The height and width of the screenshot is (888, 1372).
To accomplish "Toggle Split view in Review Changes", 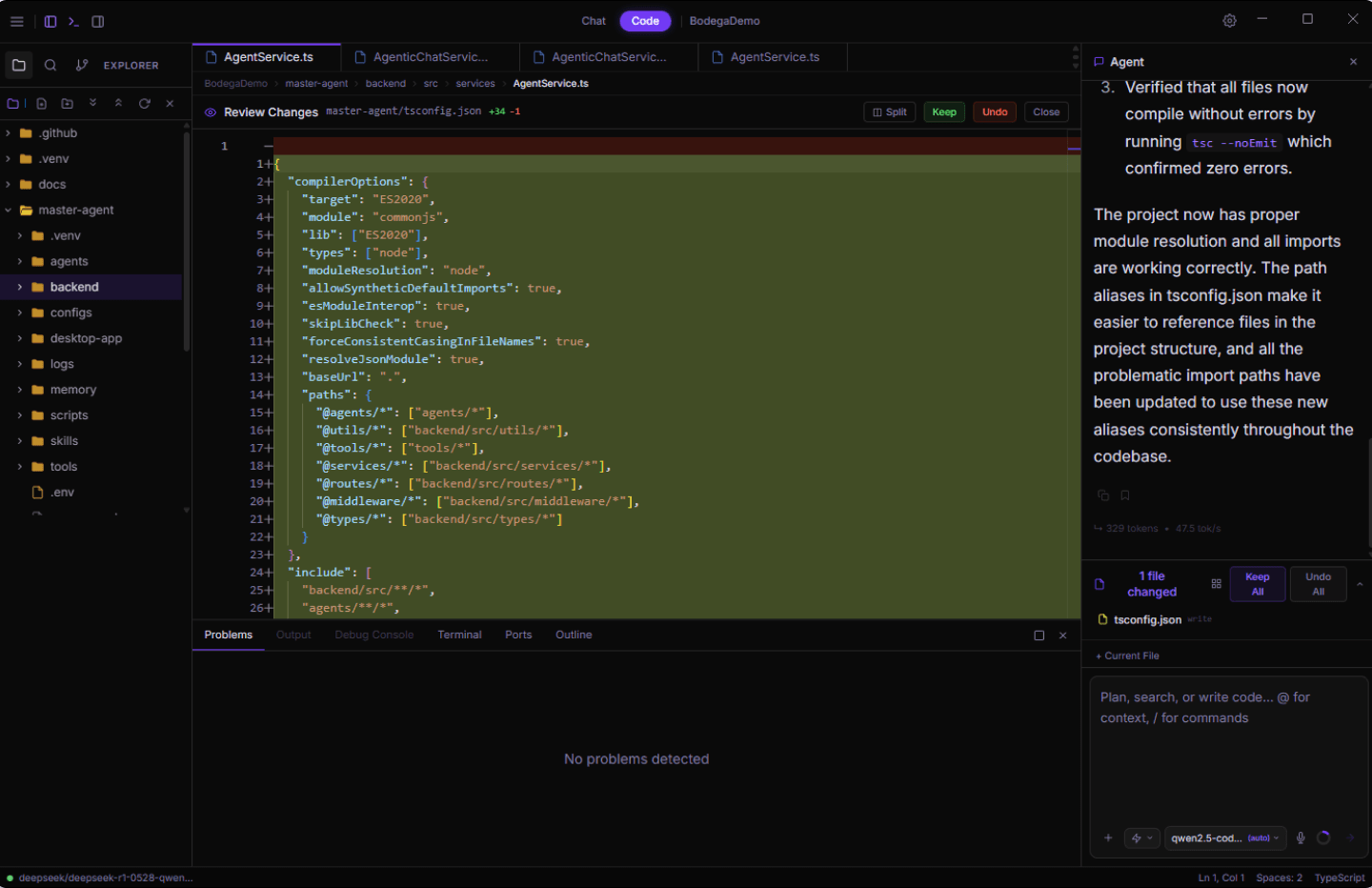I will [889, 111].
